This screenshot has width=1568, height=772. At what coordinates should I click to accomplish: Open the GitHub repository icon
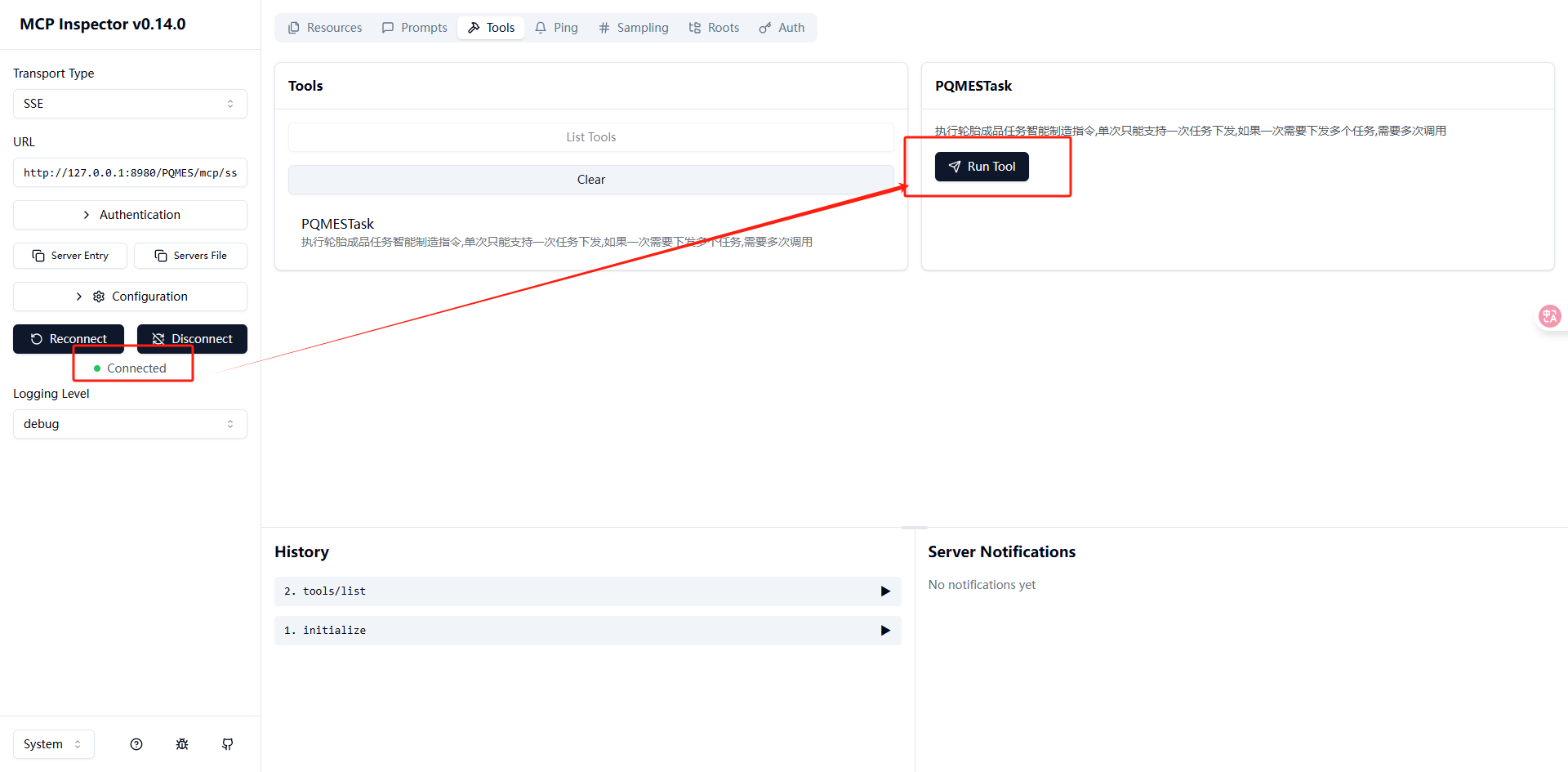click(x=227, y=743)
